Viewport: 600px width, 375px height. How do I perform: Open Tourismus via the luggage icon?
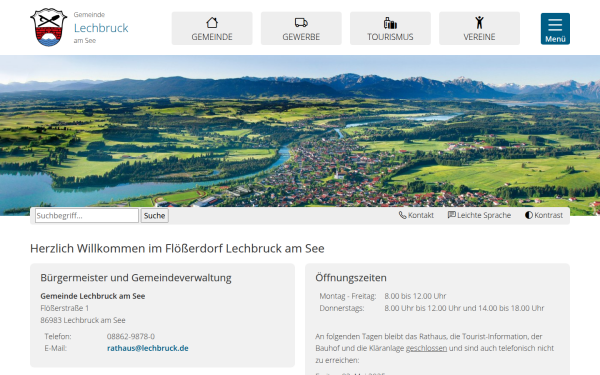point(390,23)
